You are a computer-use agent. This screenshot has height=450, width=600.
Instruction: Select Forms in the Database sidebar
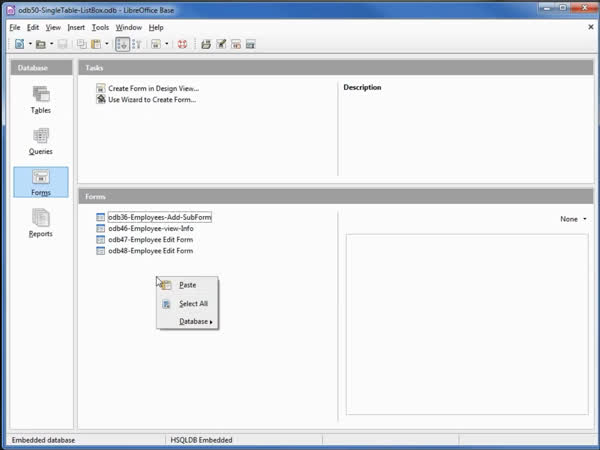click(x=41, y=182)
